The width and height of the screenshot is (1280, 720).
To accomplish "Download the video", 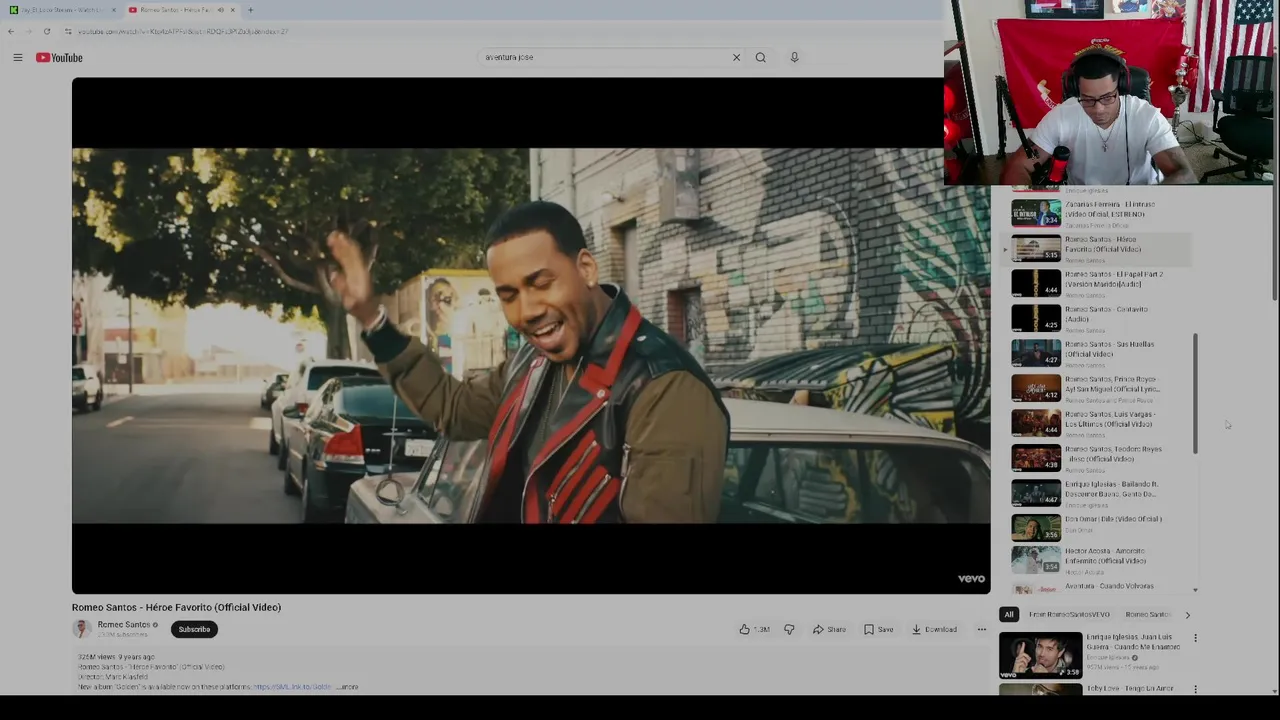I will [x=934, y=629].
